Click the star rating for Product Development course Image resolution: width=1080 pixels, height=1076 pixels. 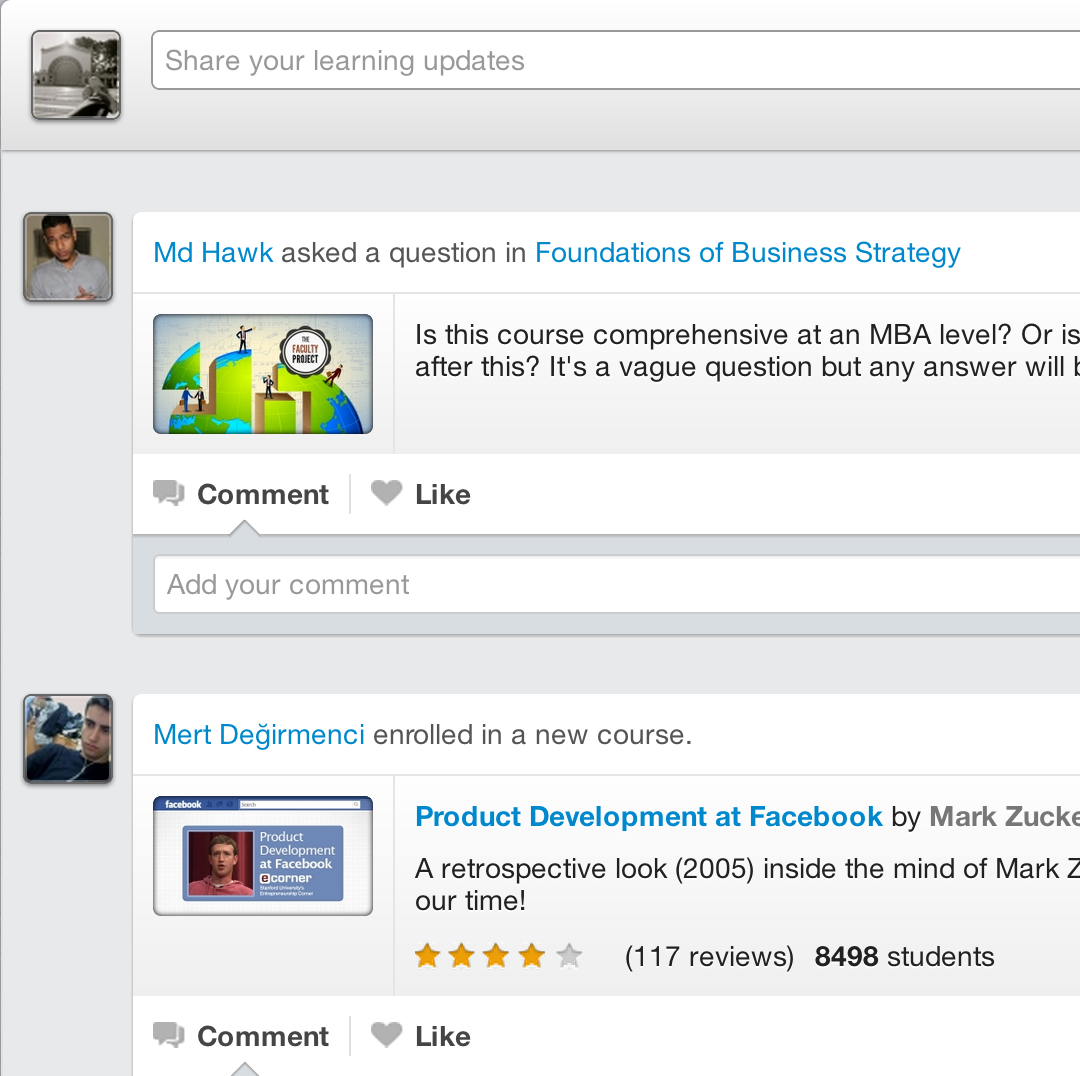point(498,956)
